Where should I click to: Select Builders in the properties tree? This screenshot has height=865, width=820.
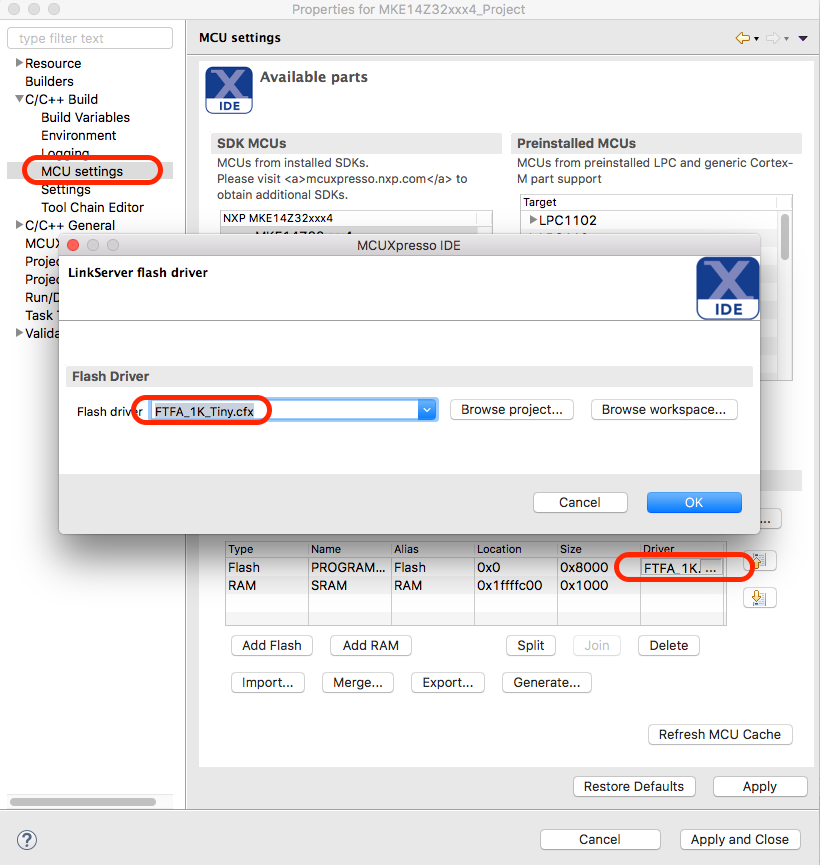(49, 81)
